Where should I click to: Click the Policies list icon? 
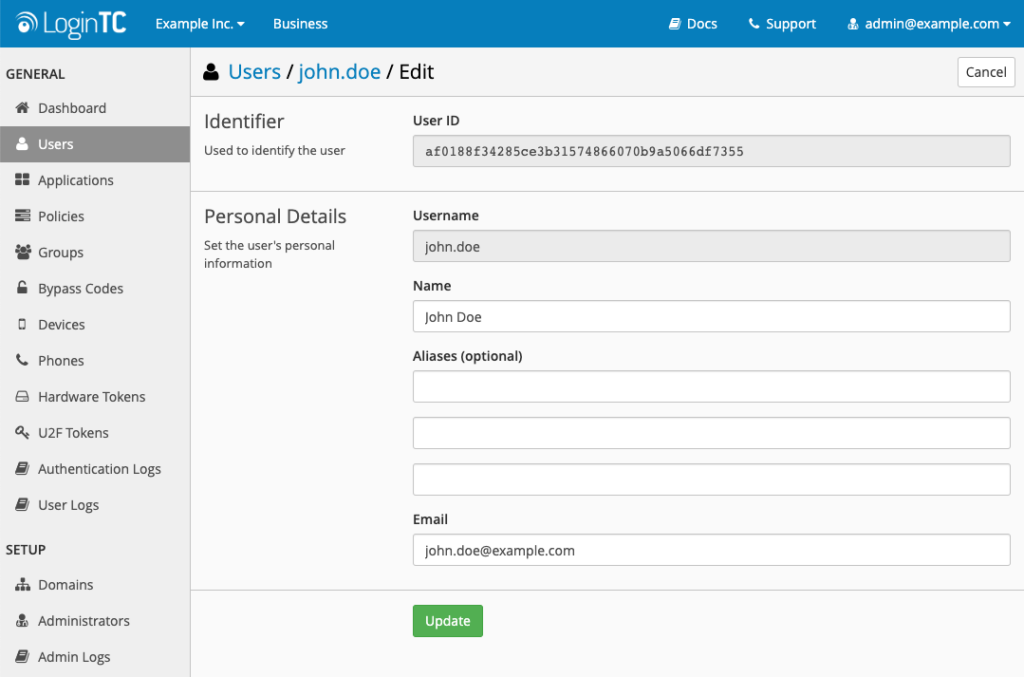click(22, 215)
